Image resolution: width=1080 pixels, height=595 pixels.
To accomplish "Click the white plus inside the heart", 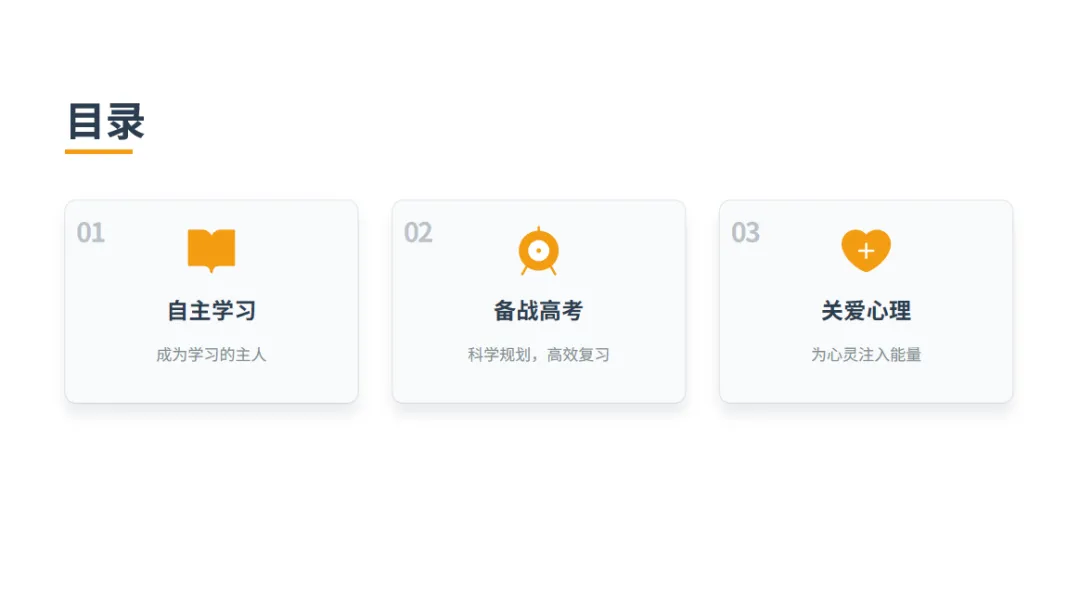I will tap(866, 251).
